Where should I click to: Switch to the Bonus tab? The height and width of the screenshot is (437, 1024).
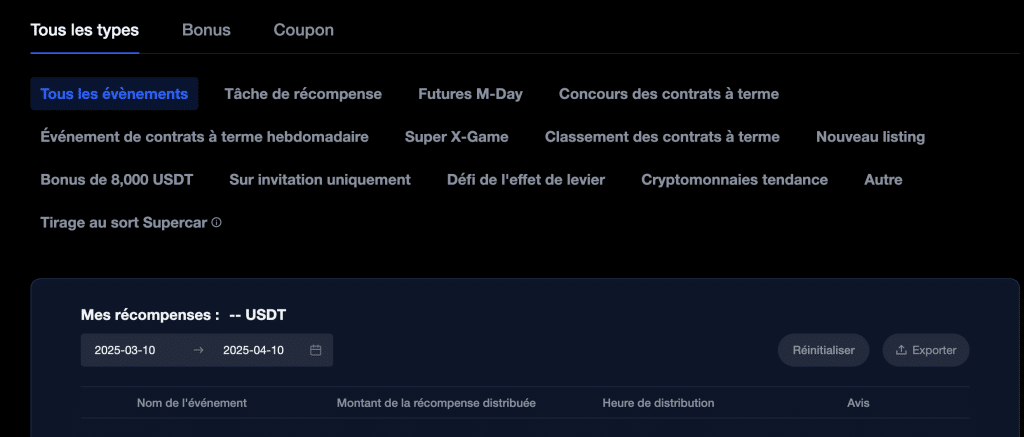206,30
